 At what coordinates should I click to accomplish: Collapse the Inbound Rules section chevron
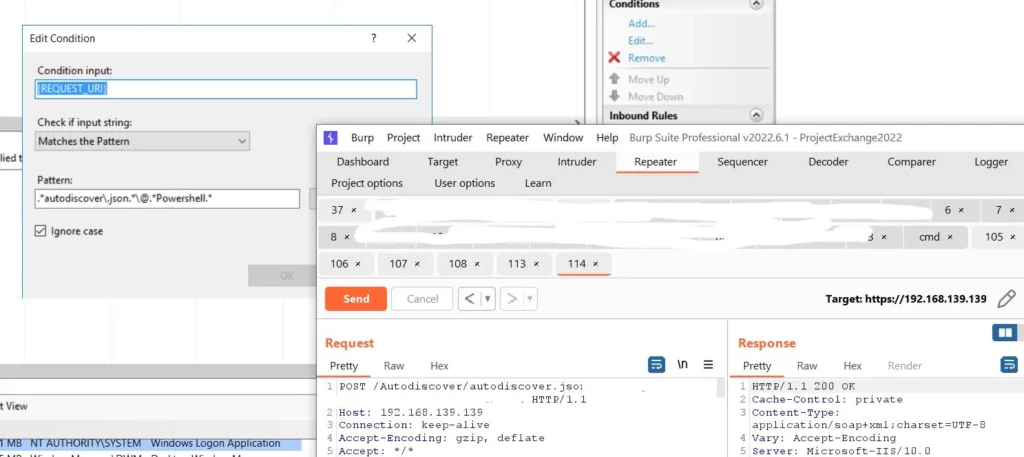[x=756, y=116]
